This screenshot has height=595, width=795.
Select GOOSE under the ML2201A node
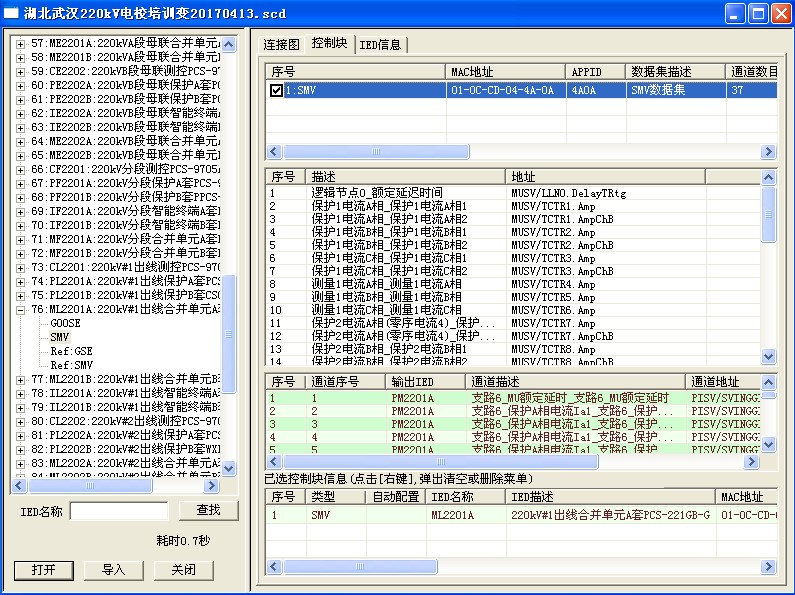65,324
